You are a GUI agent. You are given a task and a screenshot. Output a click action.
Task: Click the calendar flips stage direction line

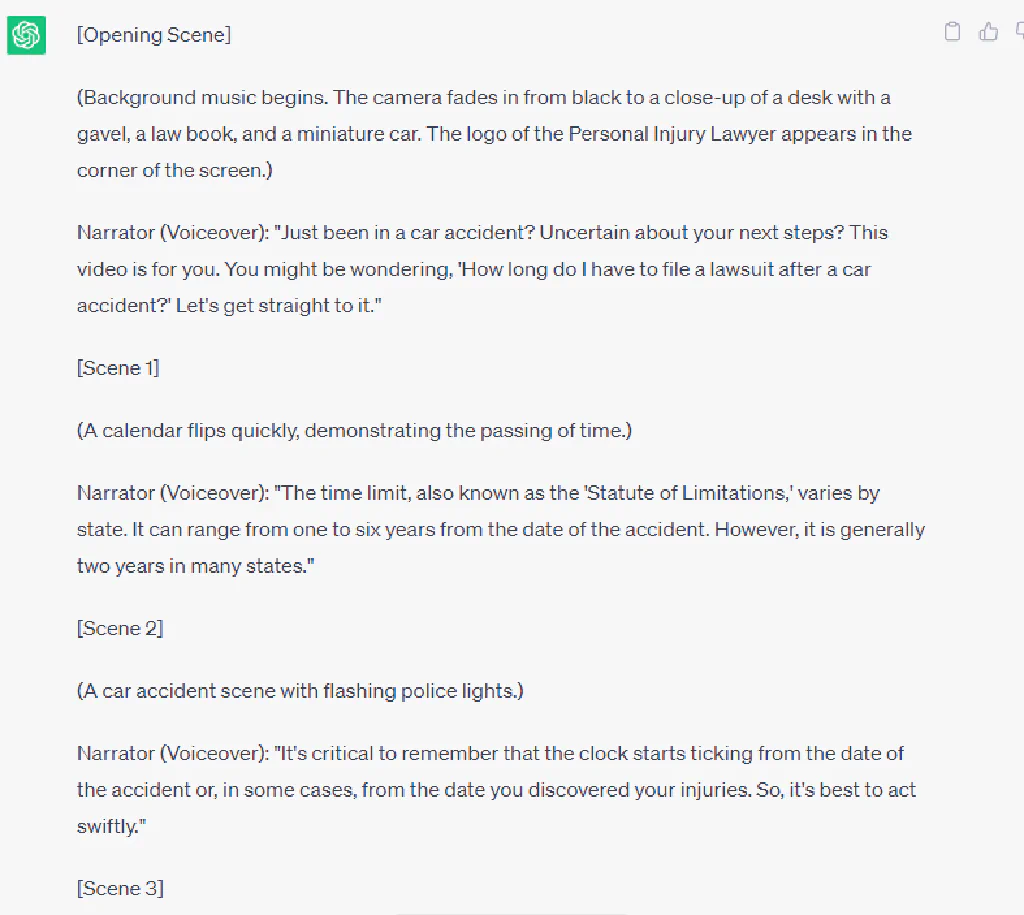[355, 430]
